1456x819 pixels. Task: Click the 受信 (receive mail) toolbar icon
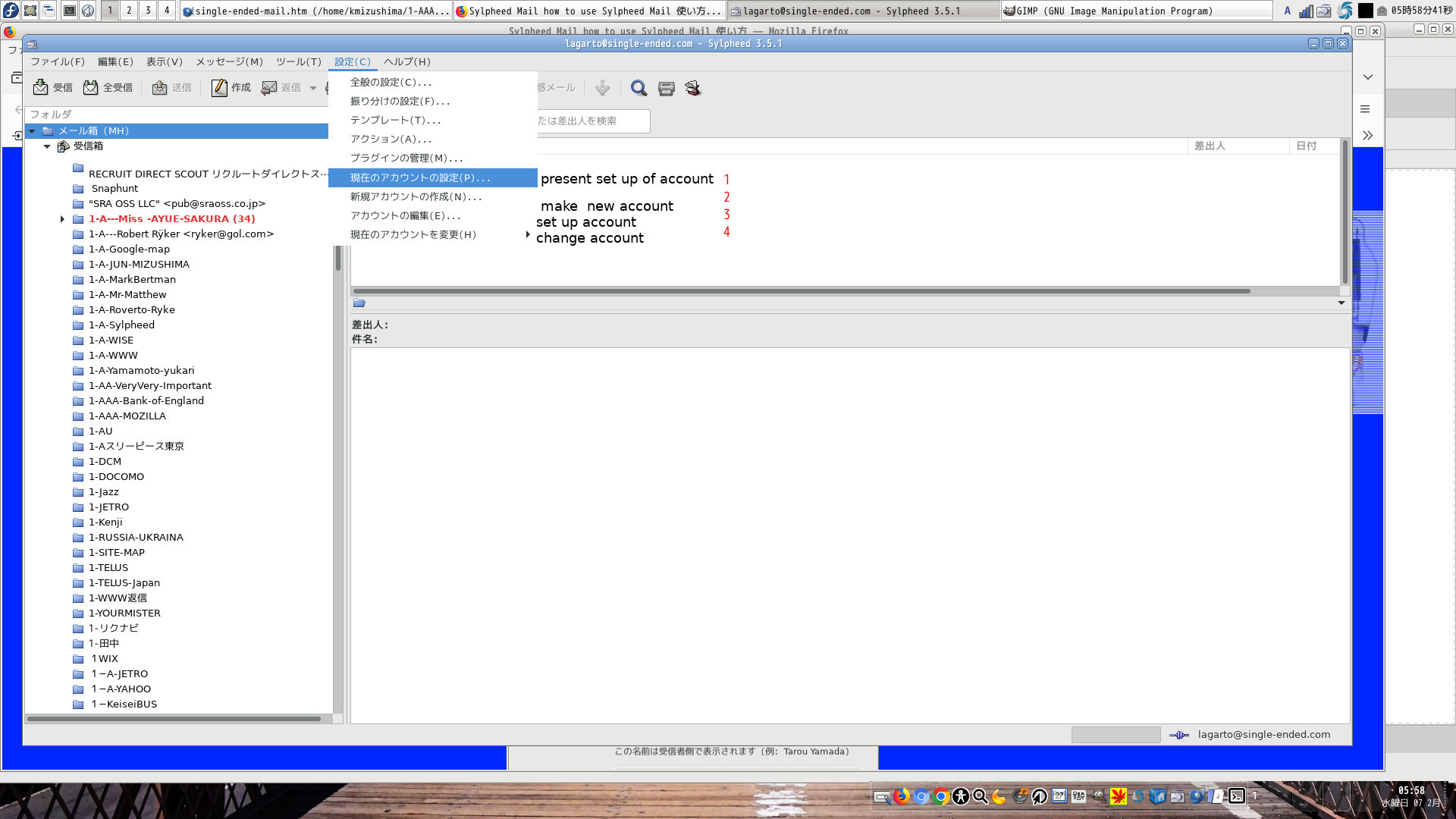click(x=52, y=87)
